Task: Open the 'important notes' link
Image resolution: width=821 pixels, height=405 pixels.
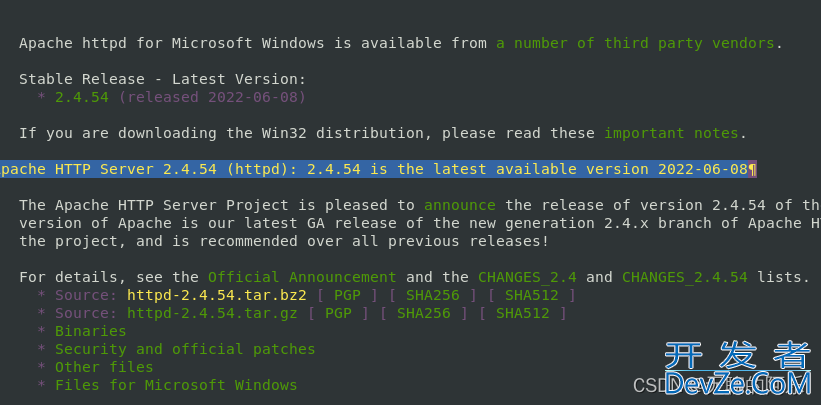Action: pyautogui.click(x=671, y=133)
